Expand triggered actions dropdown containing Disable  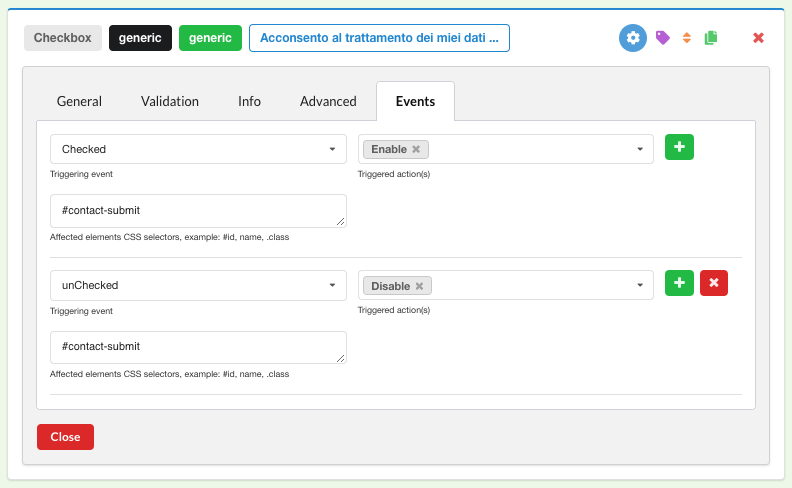[x=639, y=286]
